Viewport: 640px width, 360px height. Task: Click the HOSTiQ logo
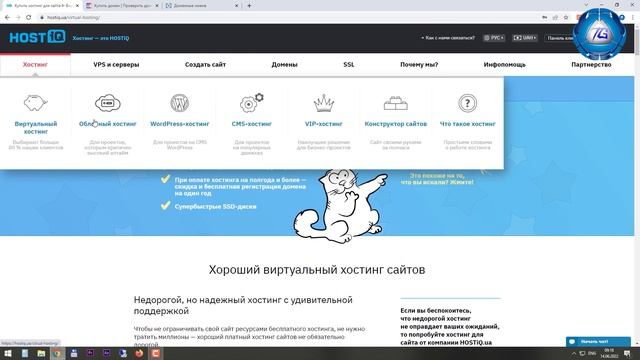[37, 38]
